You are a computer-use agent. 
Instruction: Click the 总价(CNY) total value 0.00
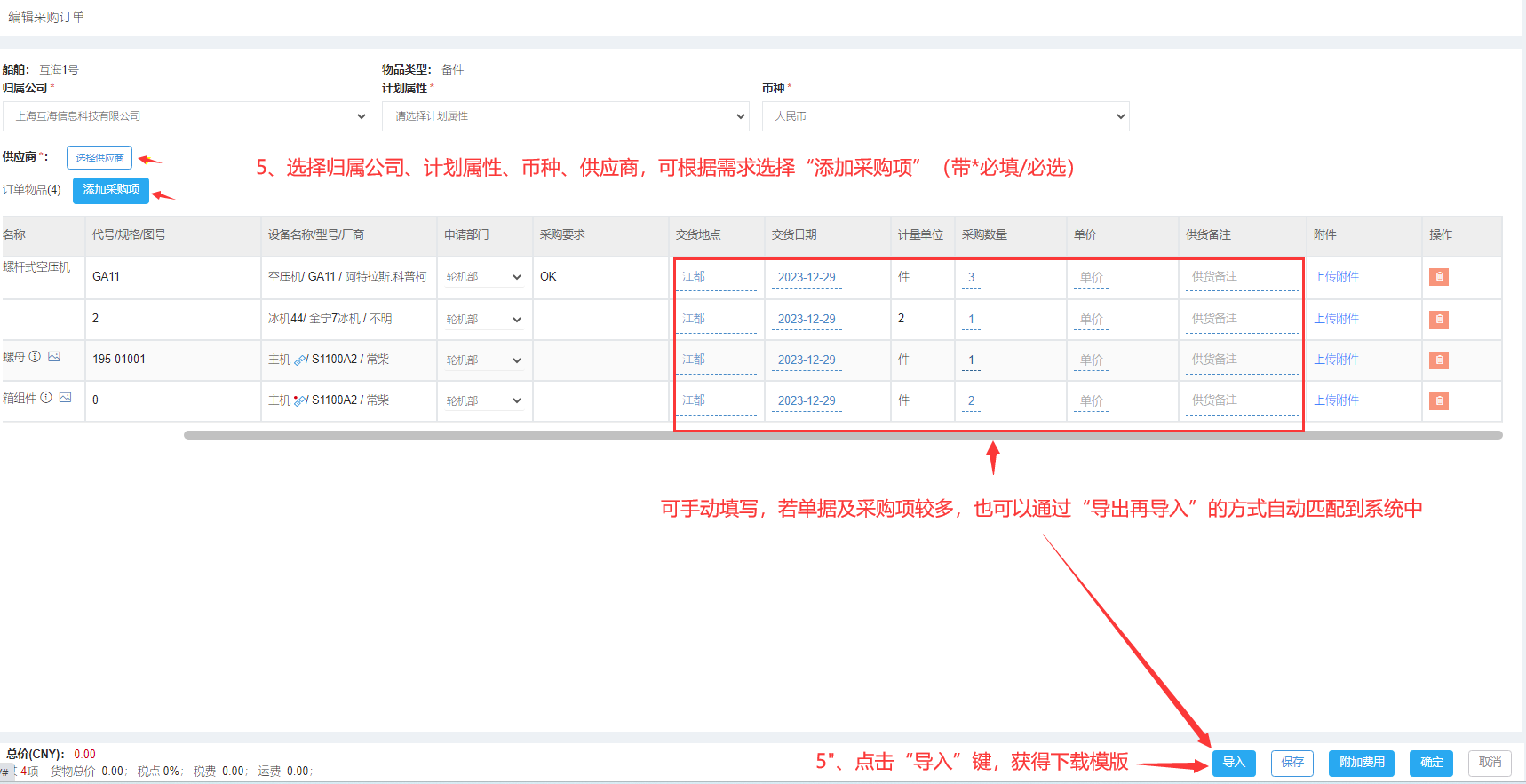pos(84,755)
